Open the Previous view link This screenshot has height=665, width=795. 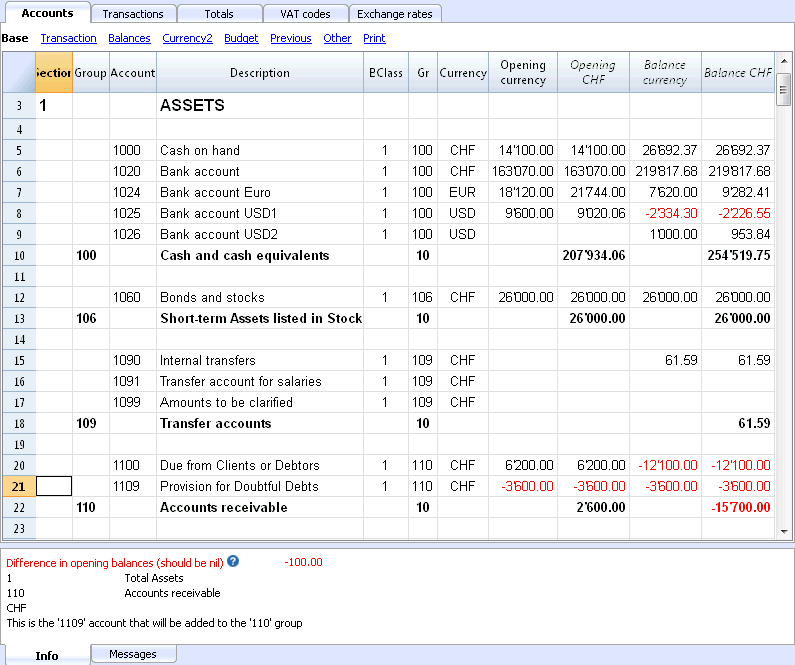pyautogui.click(x=291, y=38)
